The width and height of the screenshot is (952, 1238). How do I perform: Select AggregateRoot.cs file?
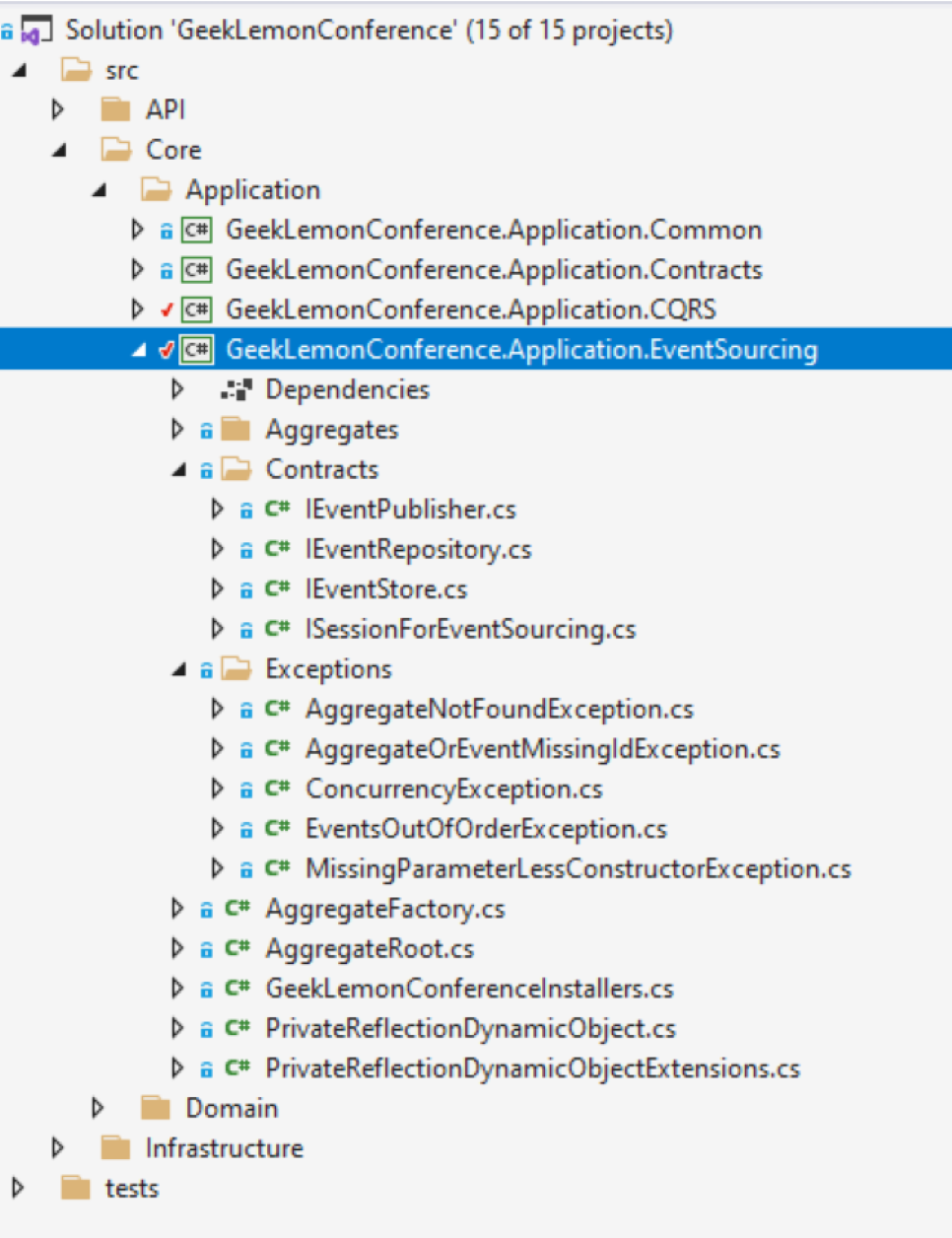370,949
